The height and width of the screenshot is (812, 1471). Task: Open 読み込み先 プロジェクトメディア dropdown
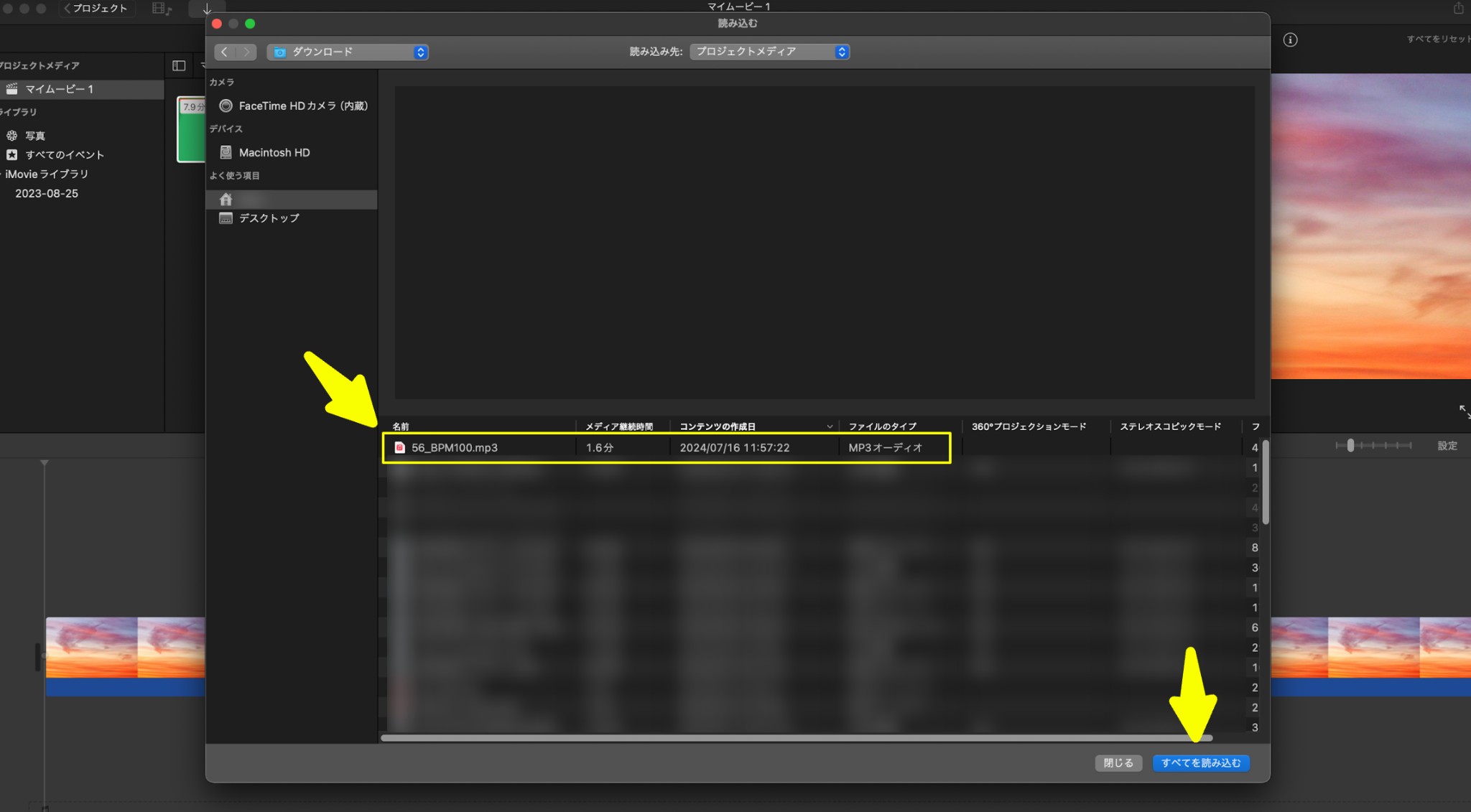769,52
